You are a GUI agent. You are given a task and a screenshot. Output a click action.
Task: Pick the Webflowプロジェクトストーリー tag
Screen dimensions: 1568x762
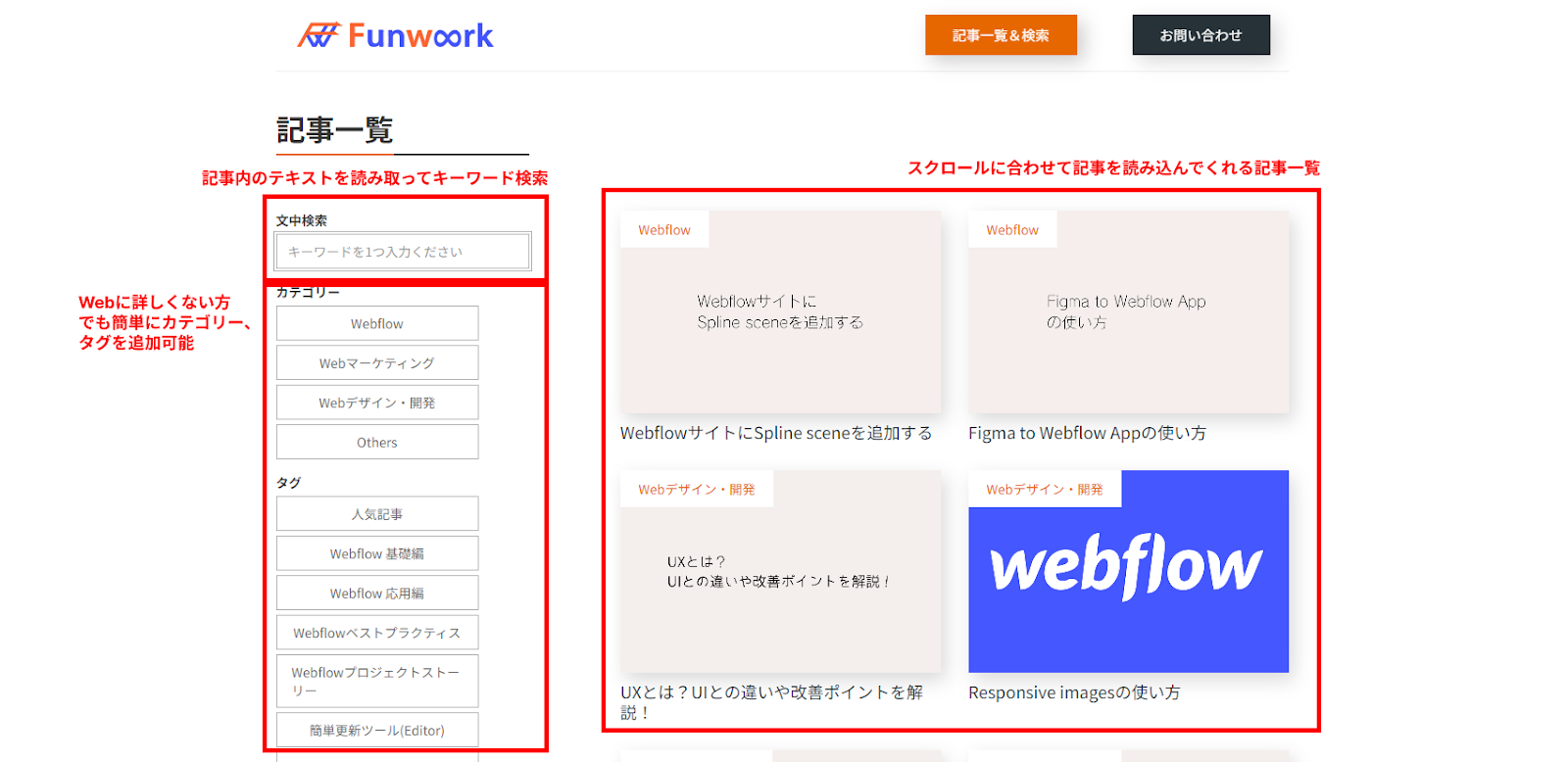tap(377, 681)
